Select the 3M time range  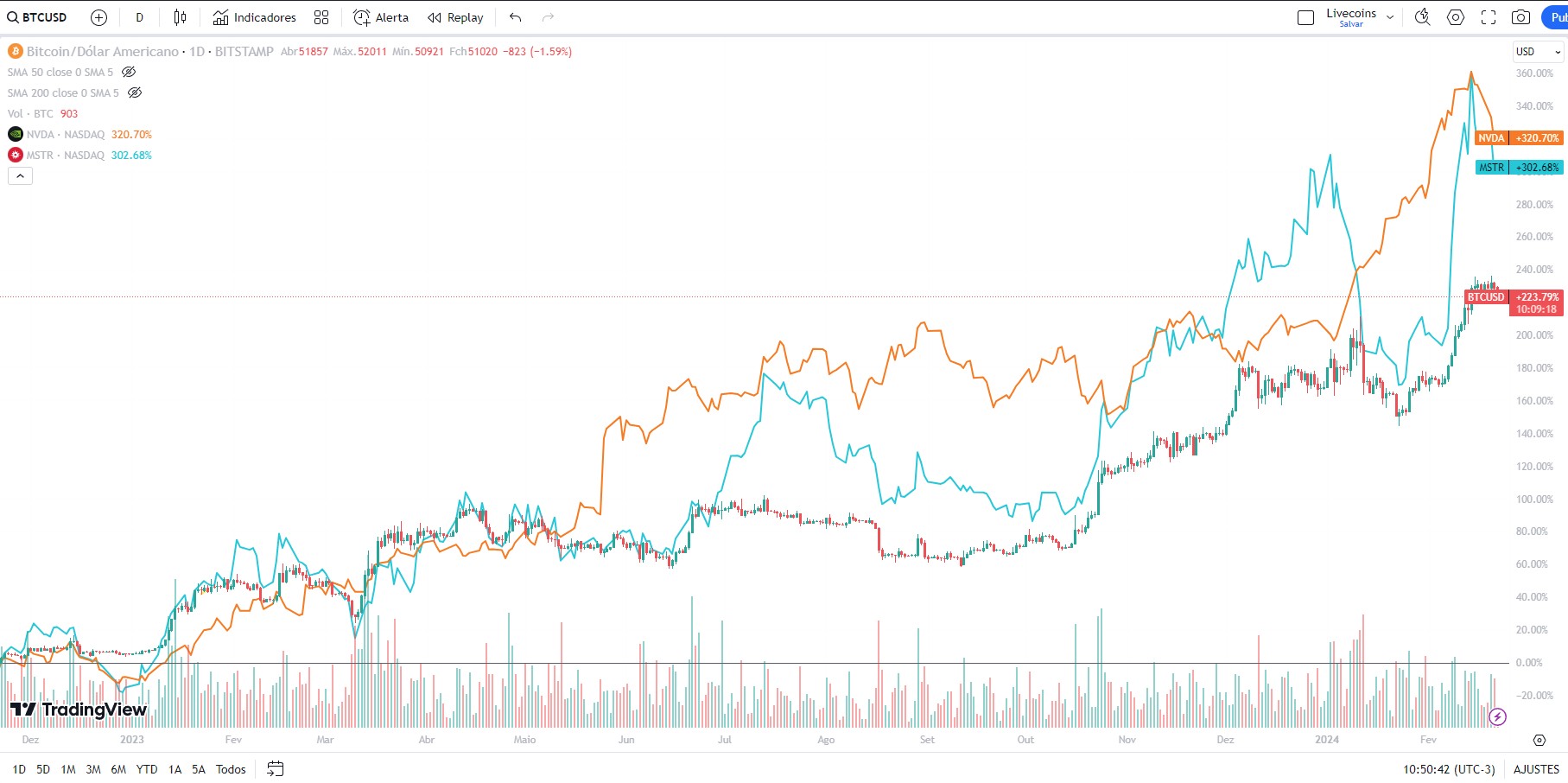tap(93, 769)
